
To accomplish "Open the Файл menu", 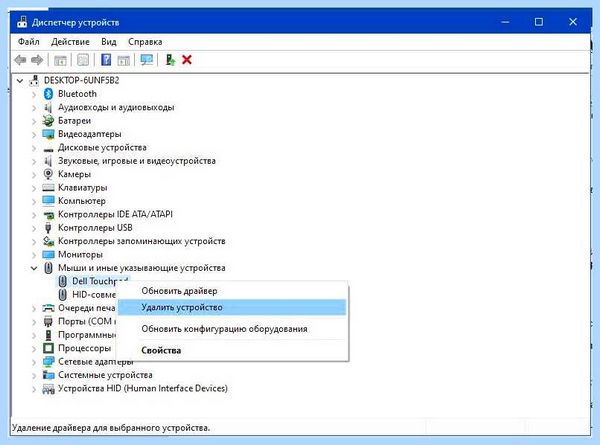I will point(29,42).
